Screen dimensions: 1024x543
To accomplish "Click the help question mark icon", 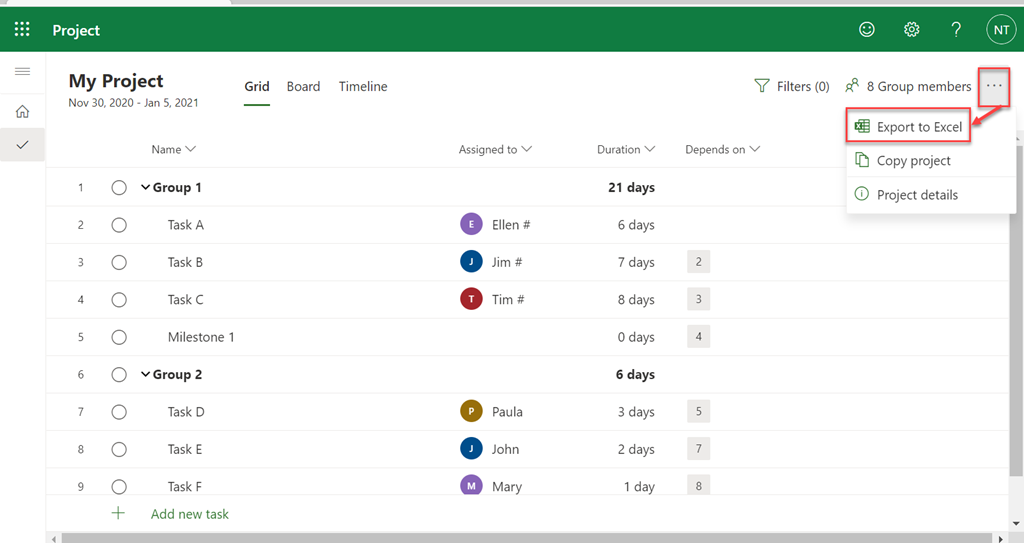I will (x=956, y=30).
